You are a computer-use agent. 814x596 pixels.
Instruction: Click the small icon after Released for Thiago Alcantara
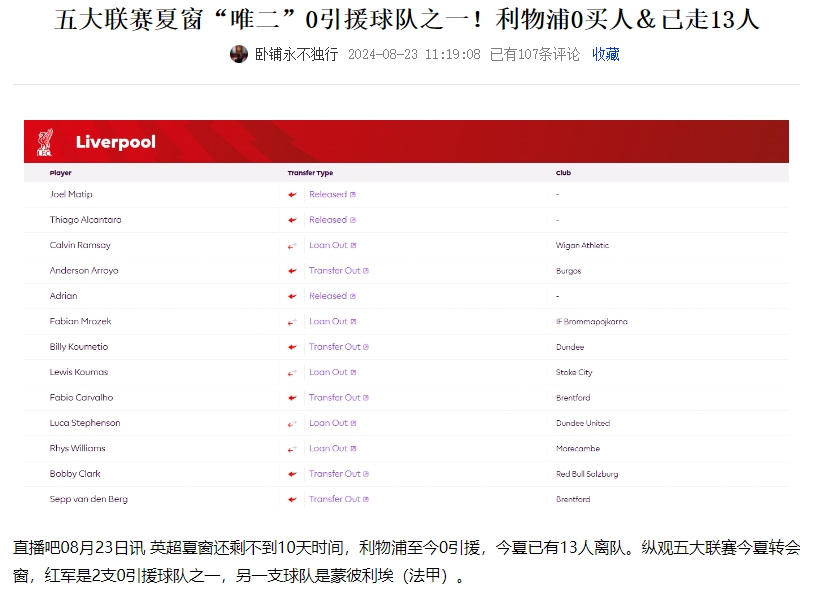click(353, 220)
